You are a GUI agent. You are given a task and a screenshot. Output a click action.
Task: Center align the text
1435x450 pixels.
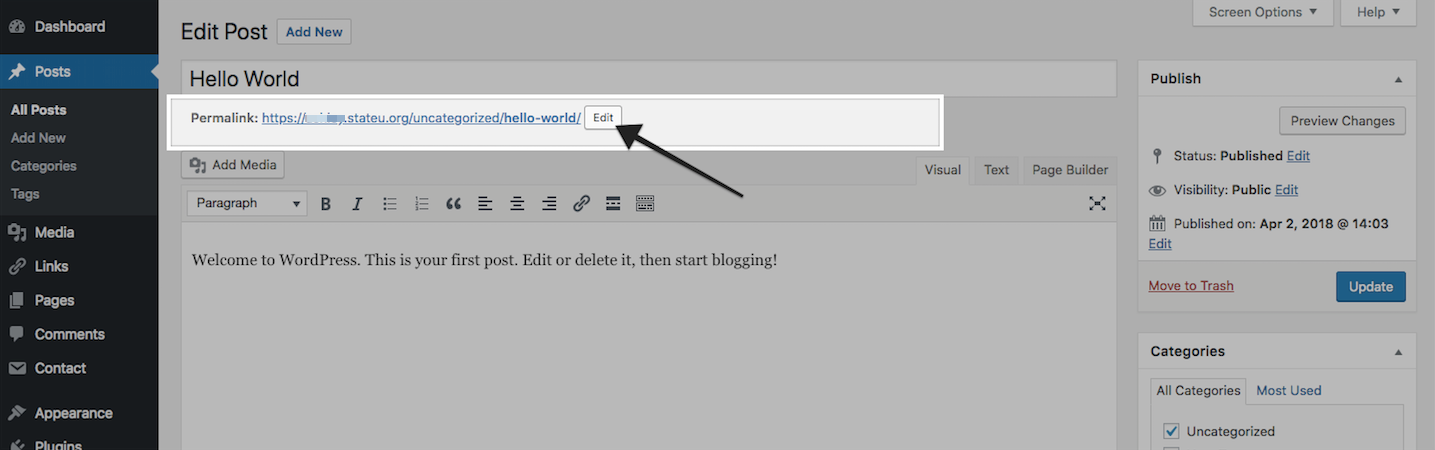517,204
